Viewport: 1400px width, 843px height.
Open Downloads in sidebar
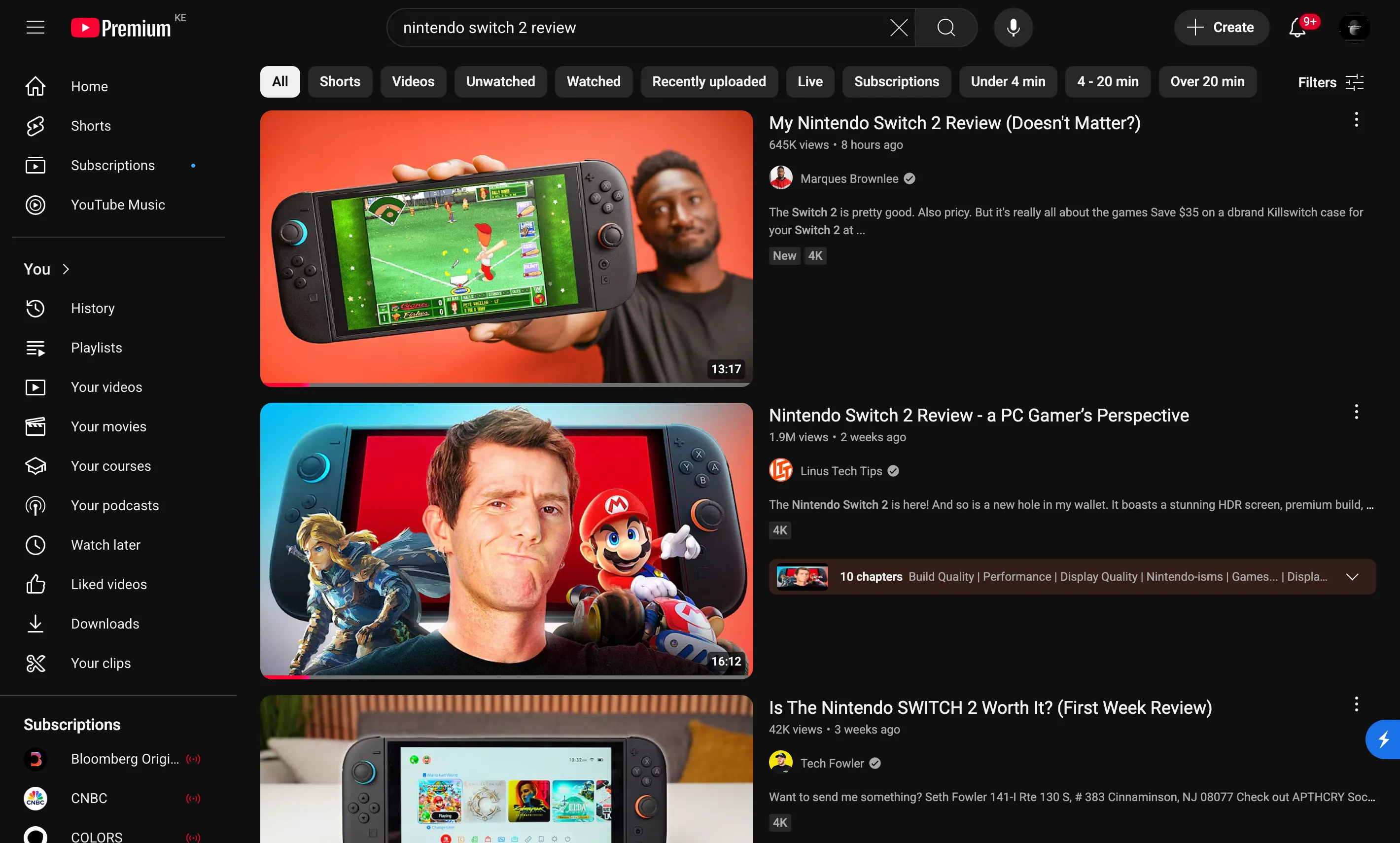click(118, 624)
